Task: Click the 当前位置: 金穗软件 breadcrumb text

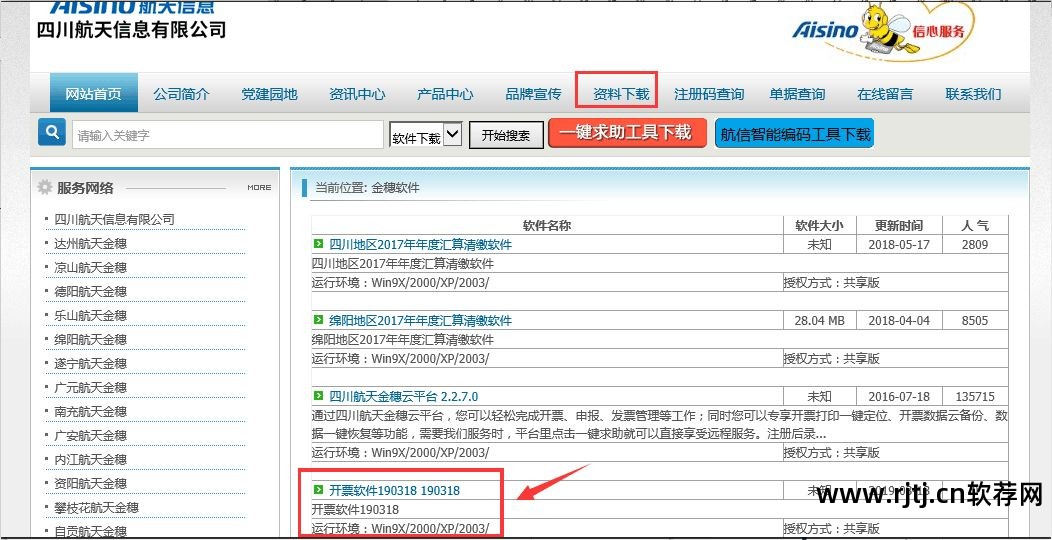Action: (x=368, y=188)
